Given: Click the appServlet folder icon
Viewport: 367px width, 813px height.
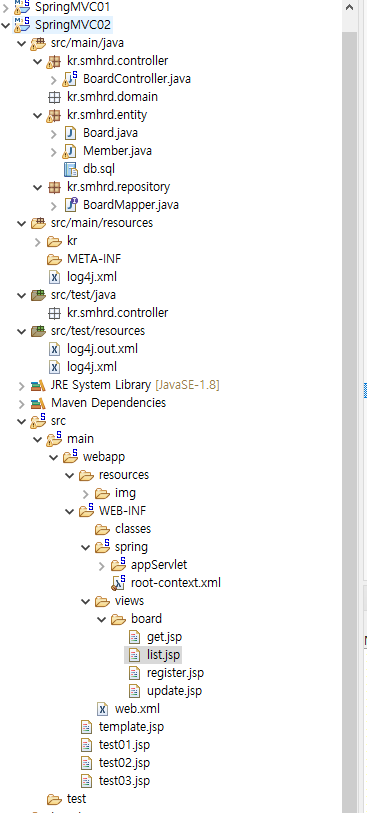Looking at the screenshot, I should pyautogui.click(x=118, y=564).
